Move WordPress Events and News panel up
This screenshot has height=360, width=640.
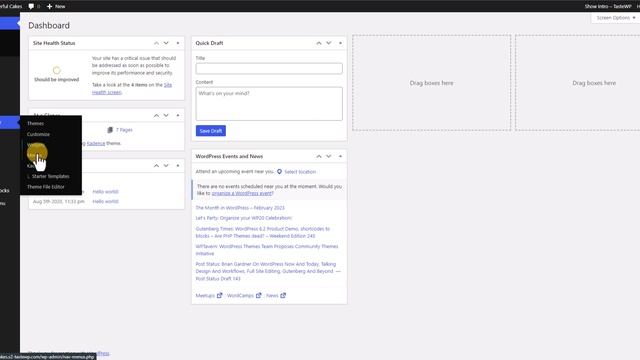click(319, 156)
